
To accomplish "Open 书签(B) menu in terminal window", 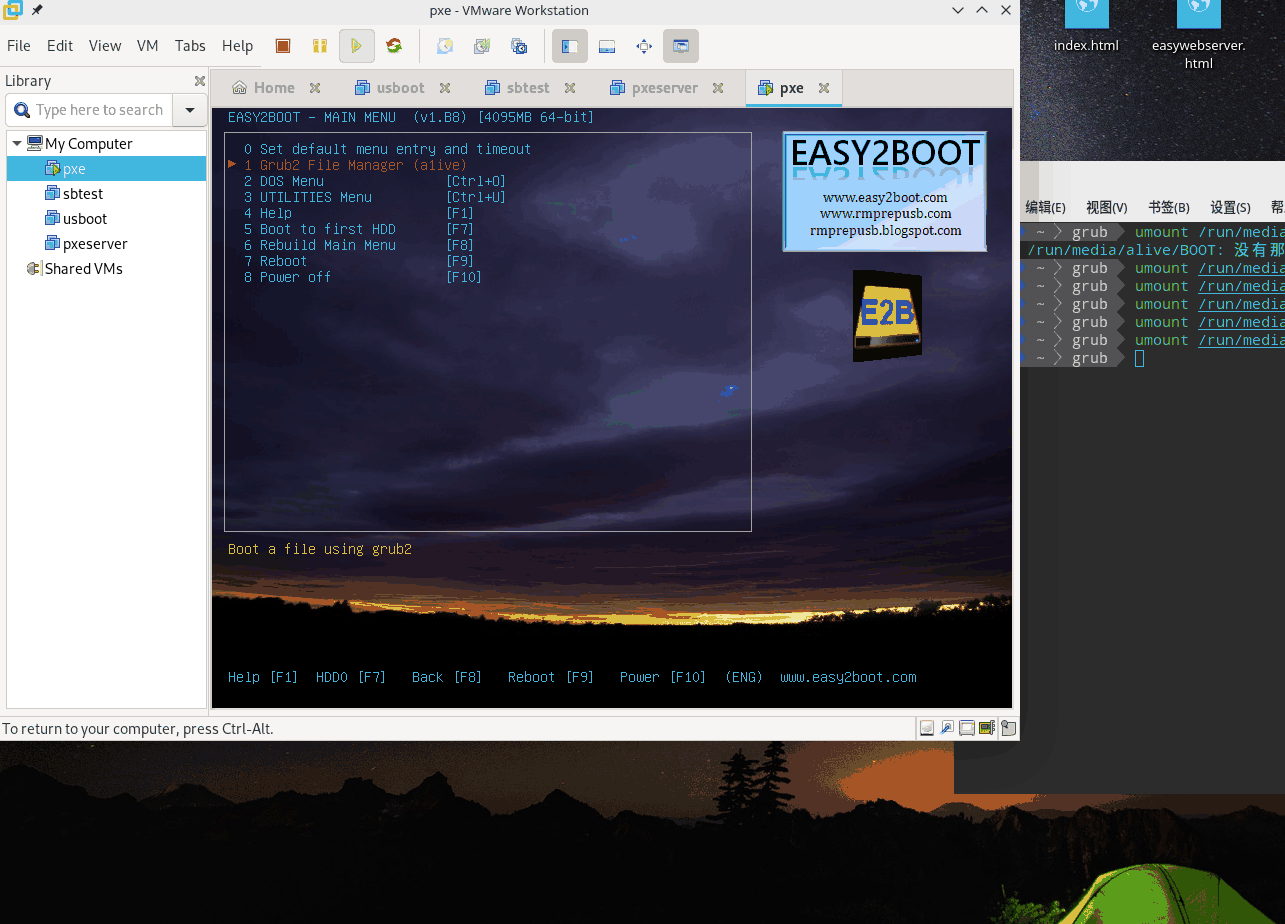I will [x=1169, y=207].
